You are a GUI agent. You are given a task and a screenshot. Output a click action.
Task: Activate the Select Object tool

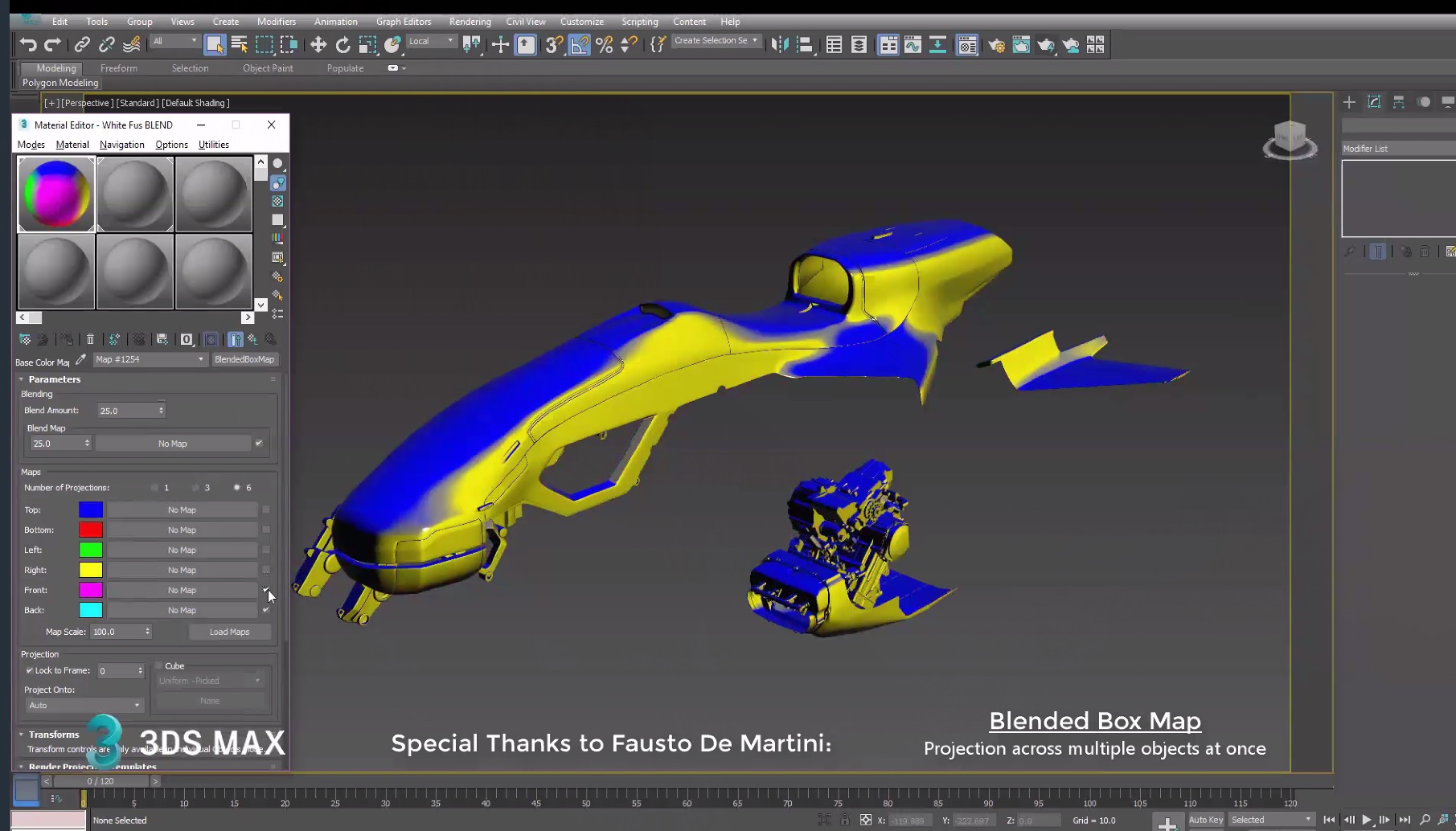point(215,45)
